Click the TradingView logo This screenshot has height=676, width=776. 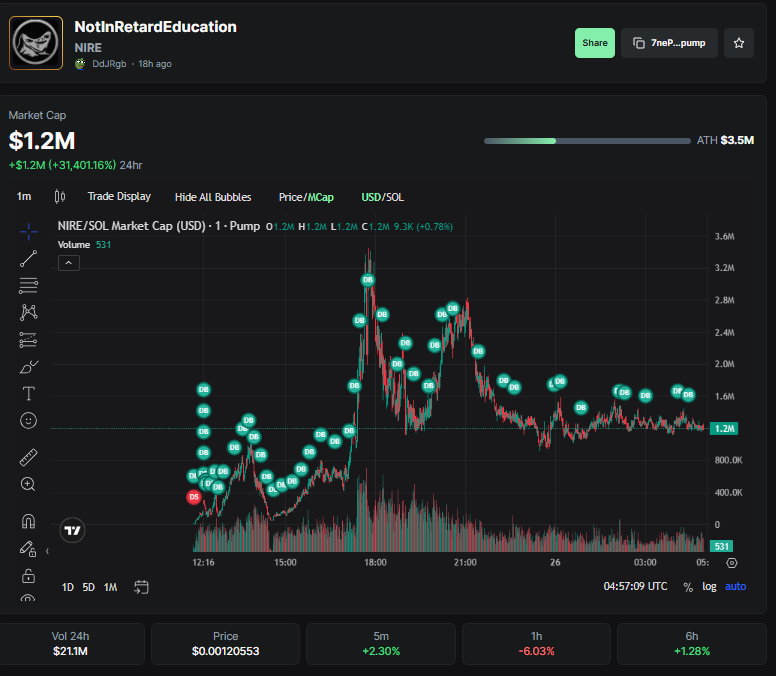pos(72,531)
